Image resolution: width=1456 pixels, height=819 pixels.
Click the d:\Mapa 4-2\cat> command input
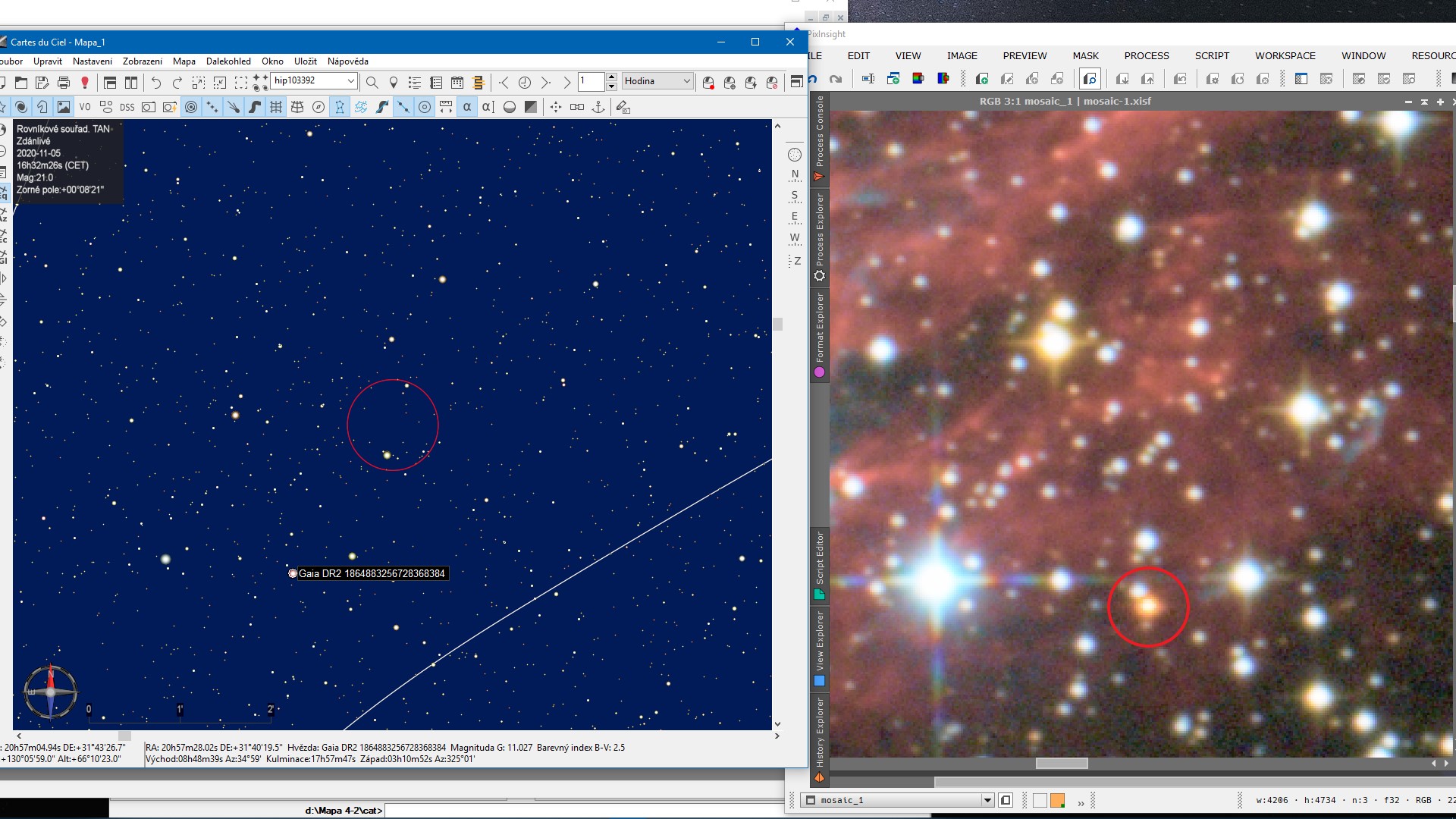[657, 811]
